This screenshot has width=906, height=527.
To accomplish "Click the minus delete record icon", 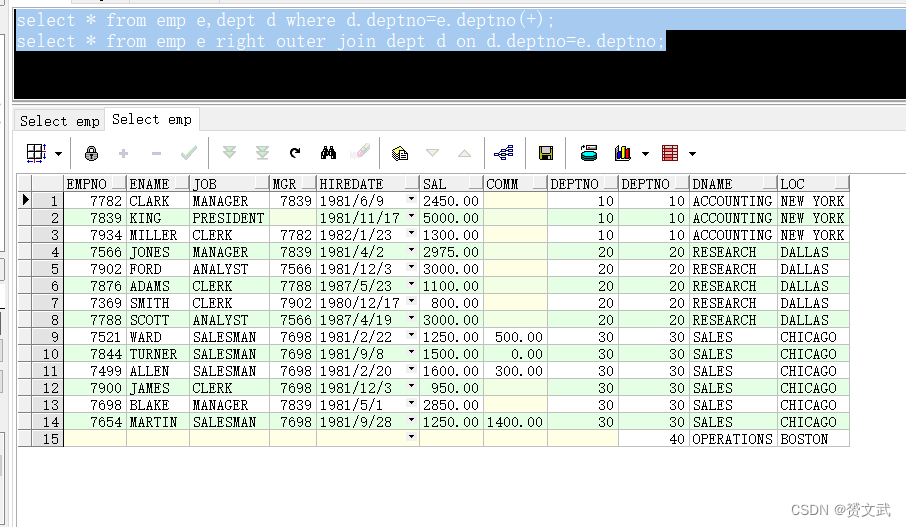I will (156, 153).
